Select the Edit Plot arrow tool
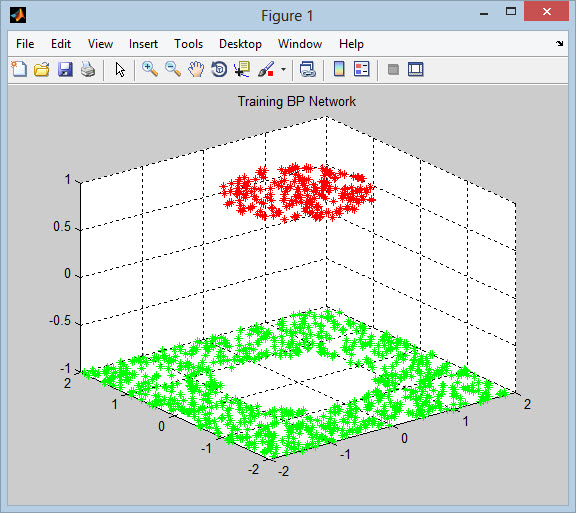Image resolution: width=576 pixels, height=513 pixels. coord(120,69)
